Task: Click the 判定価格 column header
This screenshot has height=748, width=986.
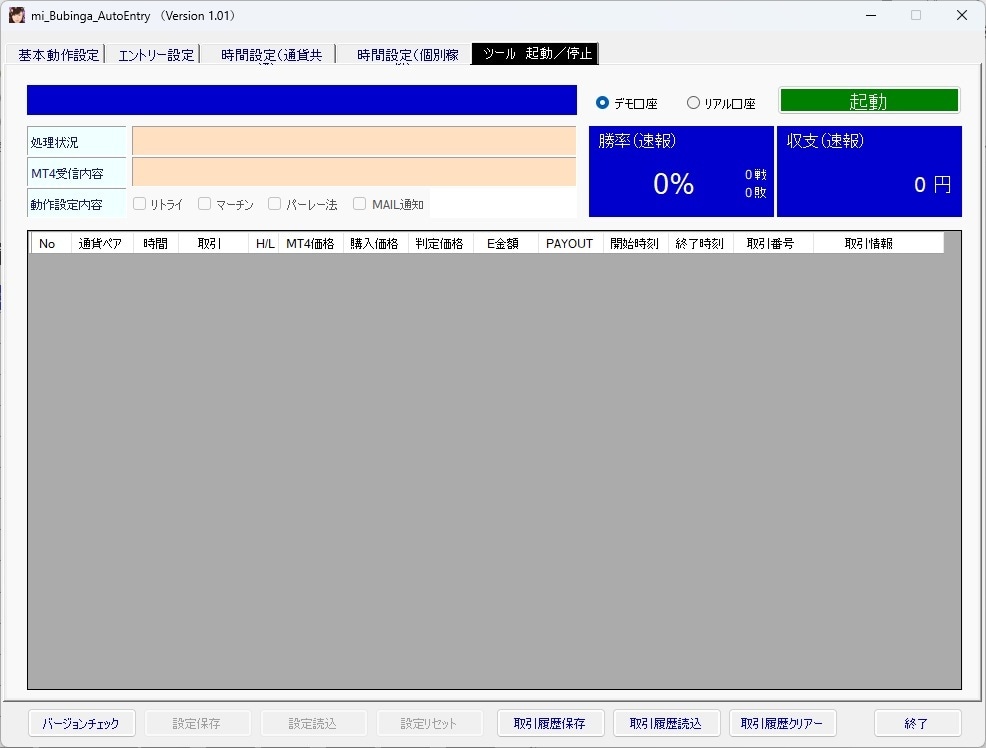Action: pos(439,243)
